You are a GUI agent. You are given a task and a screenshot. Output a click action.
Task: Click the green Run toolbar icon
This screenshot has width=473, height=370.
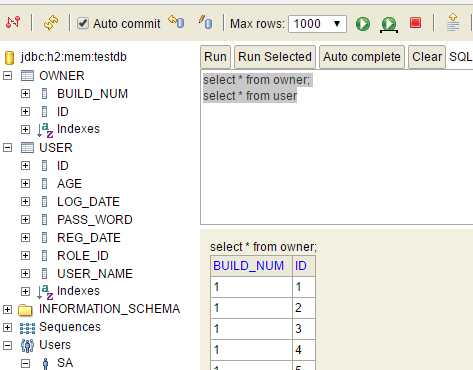click(363, 24)
